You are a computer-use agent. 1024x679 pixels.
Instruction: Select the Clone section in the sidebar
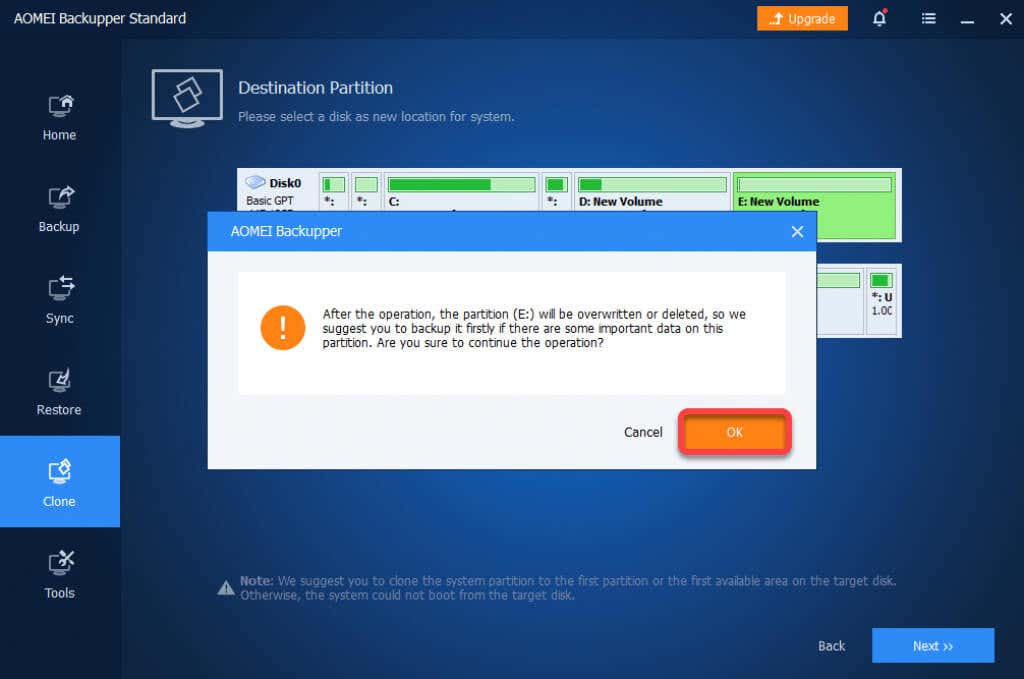point(59,482)
